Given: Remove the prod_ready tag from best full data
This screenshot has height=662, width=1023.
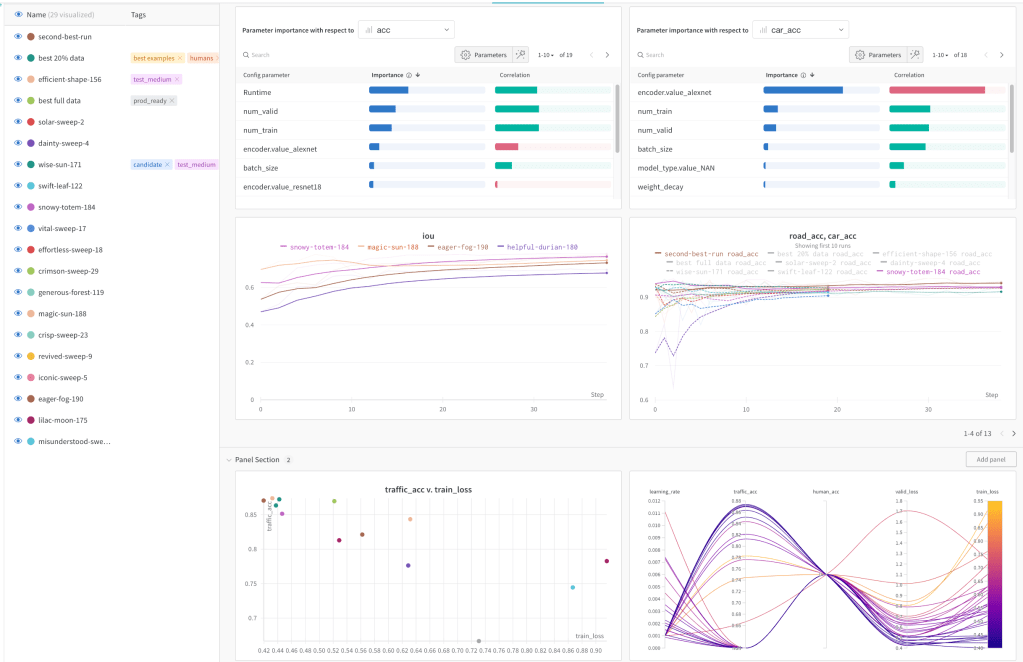Looking at the screenshot, I should click(172, 101).
